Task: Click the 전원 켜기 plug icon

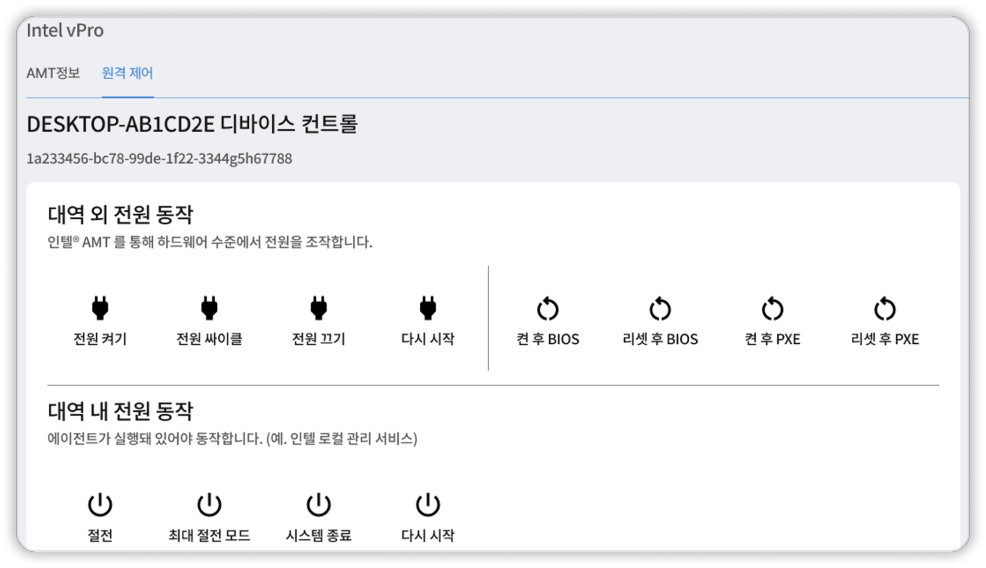Action: click(x=100, y=305)
